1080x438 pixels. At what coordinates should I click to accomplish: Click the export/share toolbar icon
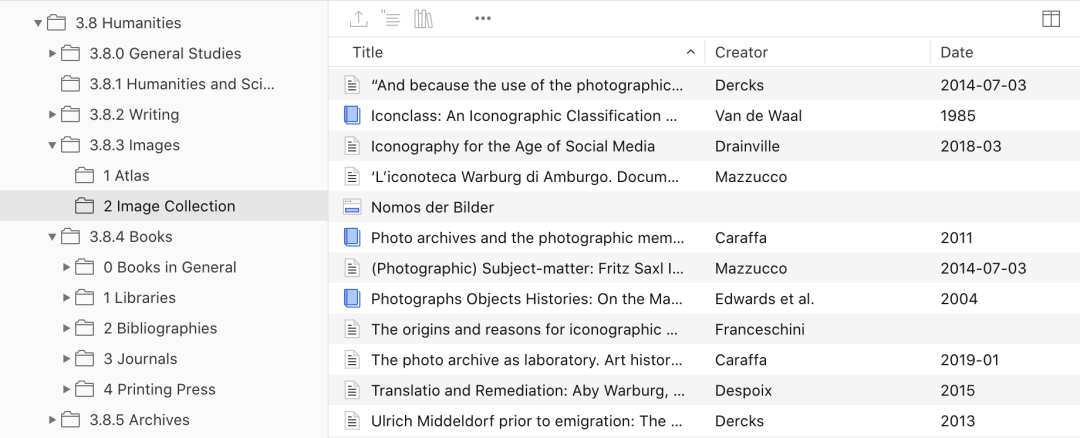pyautogui.click(x=358, y=18)
